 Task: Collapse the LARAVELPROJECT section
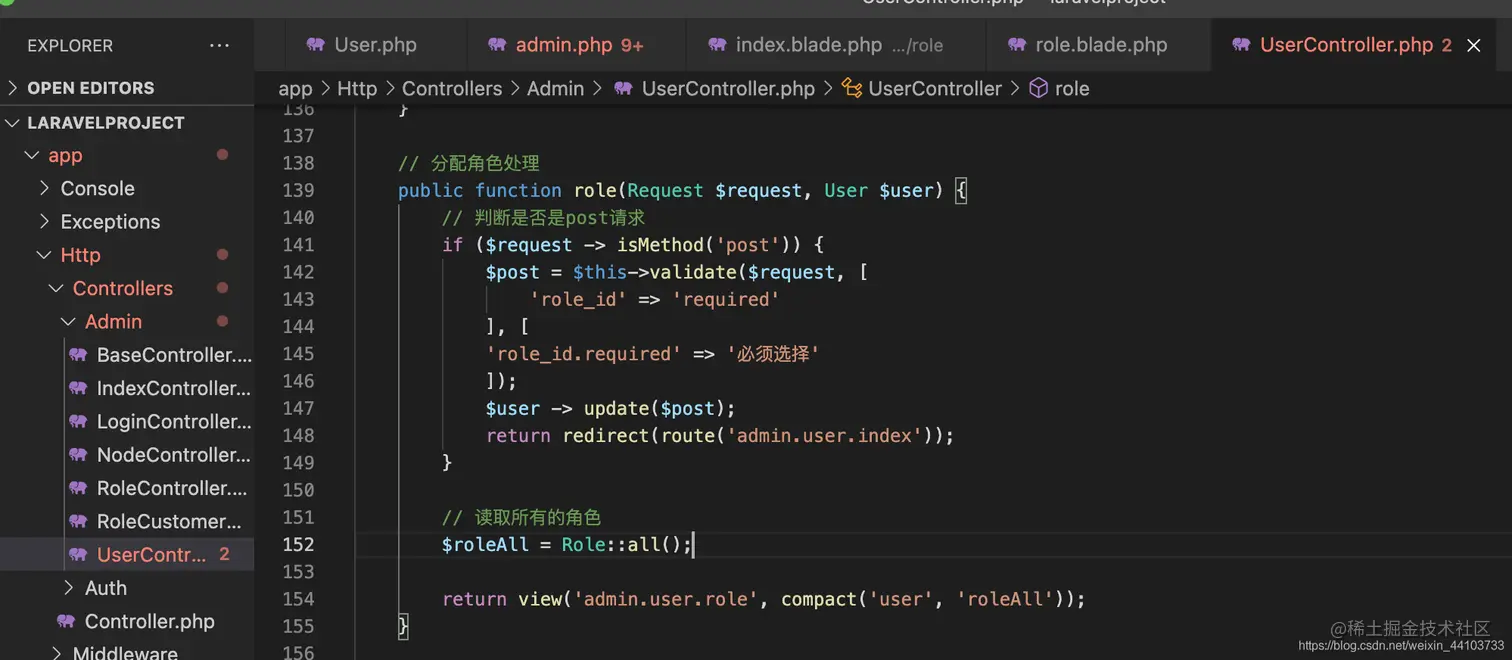coord(13,123)
